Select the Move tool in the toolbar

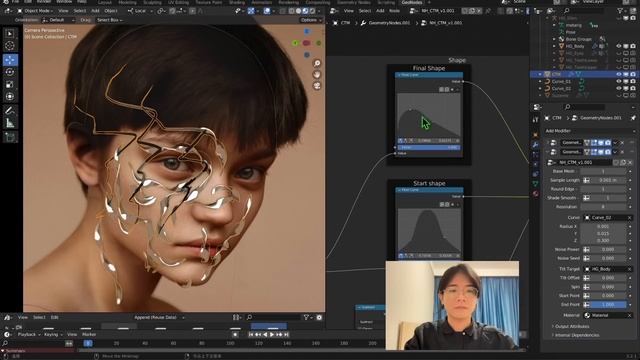[10, 60]
